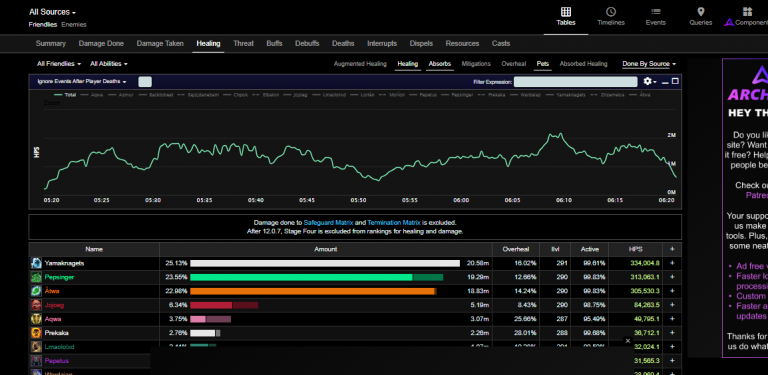Click Jojoeg's class icon in table
The image size is (768, 375).
[36, 305]
